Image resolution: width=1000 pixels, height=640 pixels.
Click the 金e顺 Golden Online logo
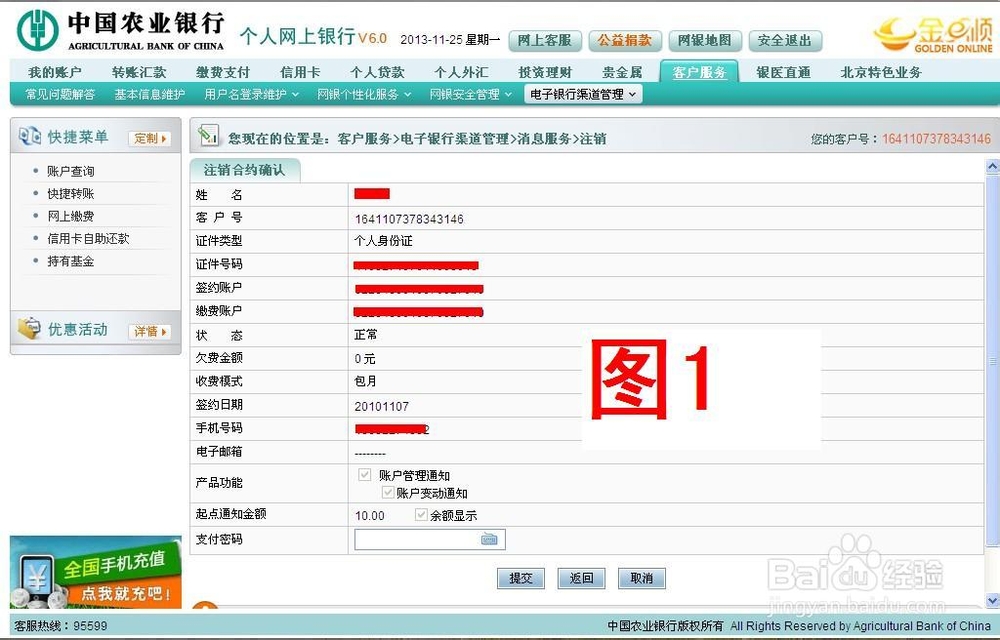pyautogui.click(x=930, y=32)
